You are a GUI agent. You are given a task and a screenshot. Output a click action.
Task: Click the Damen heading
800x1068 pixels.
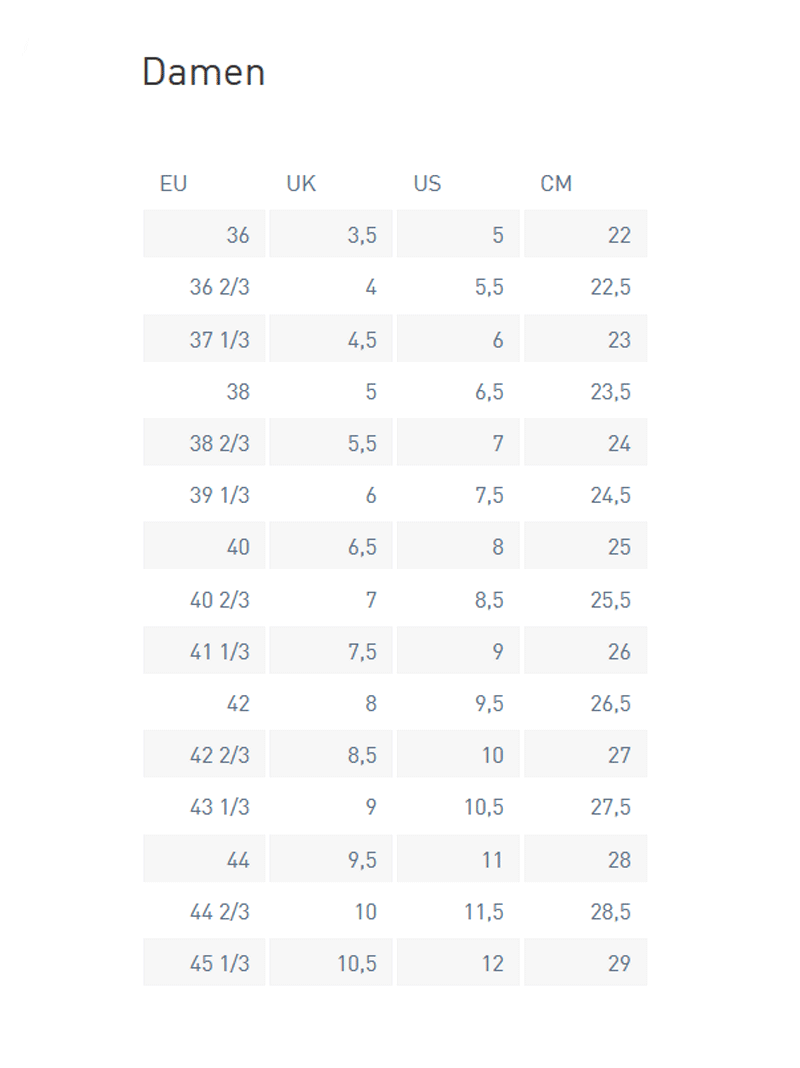[x=204, y=72]
